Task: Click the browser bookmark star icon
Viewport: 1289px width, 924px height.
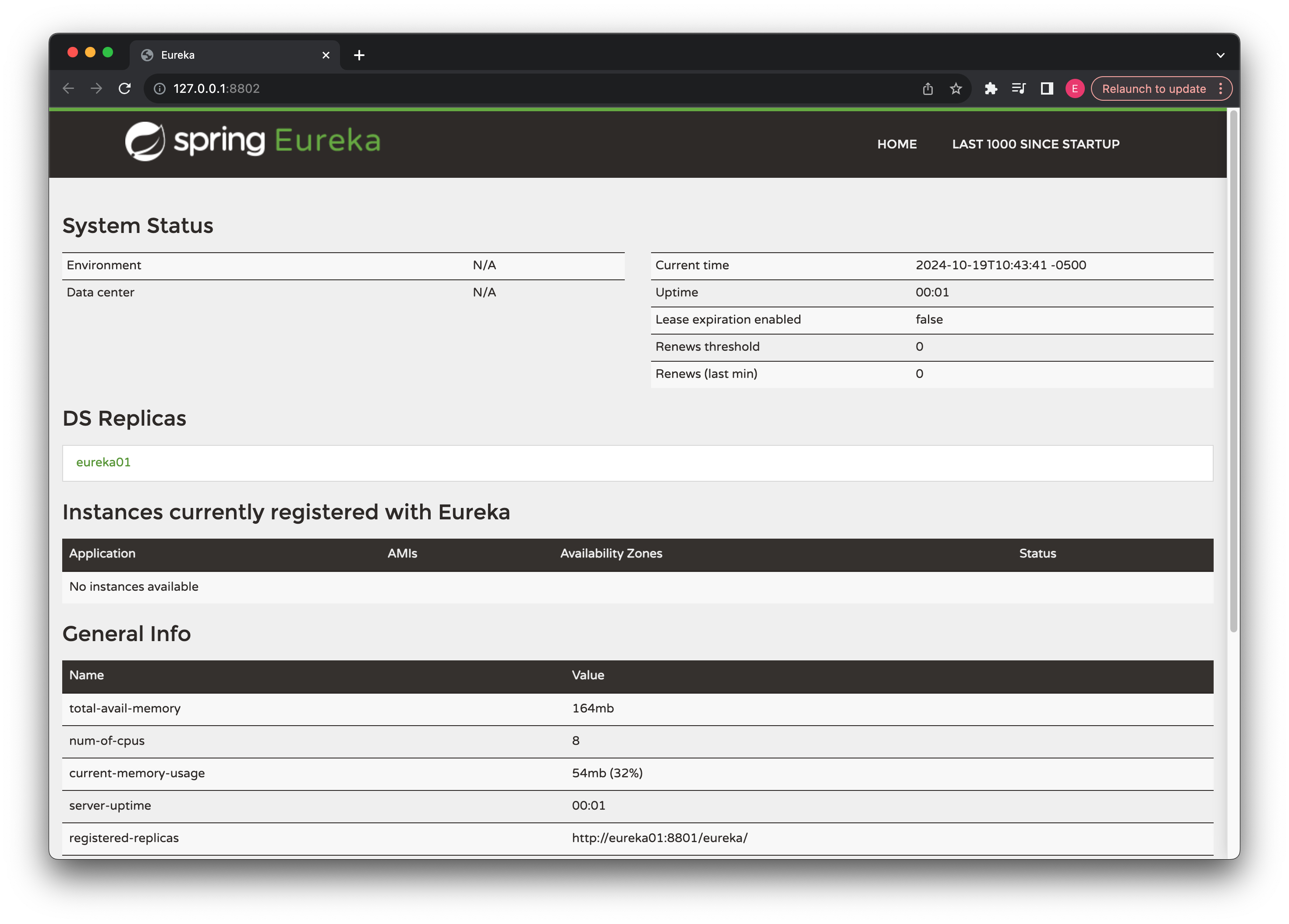Action: click(x=955, y=88)
